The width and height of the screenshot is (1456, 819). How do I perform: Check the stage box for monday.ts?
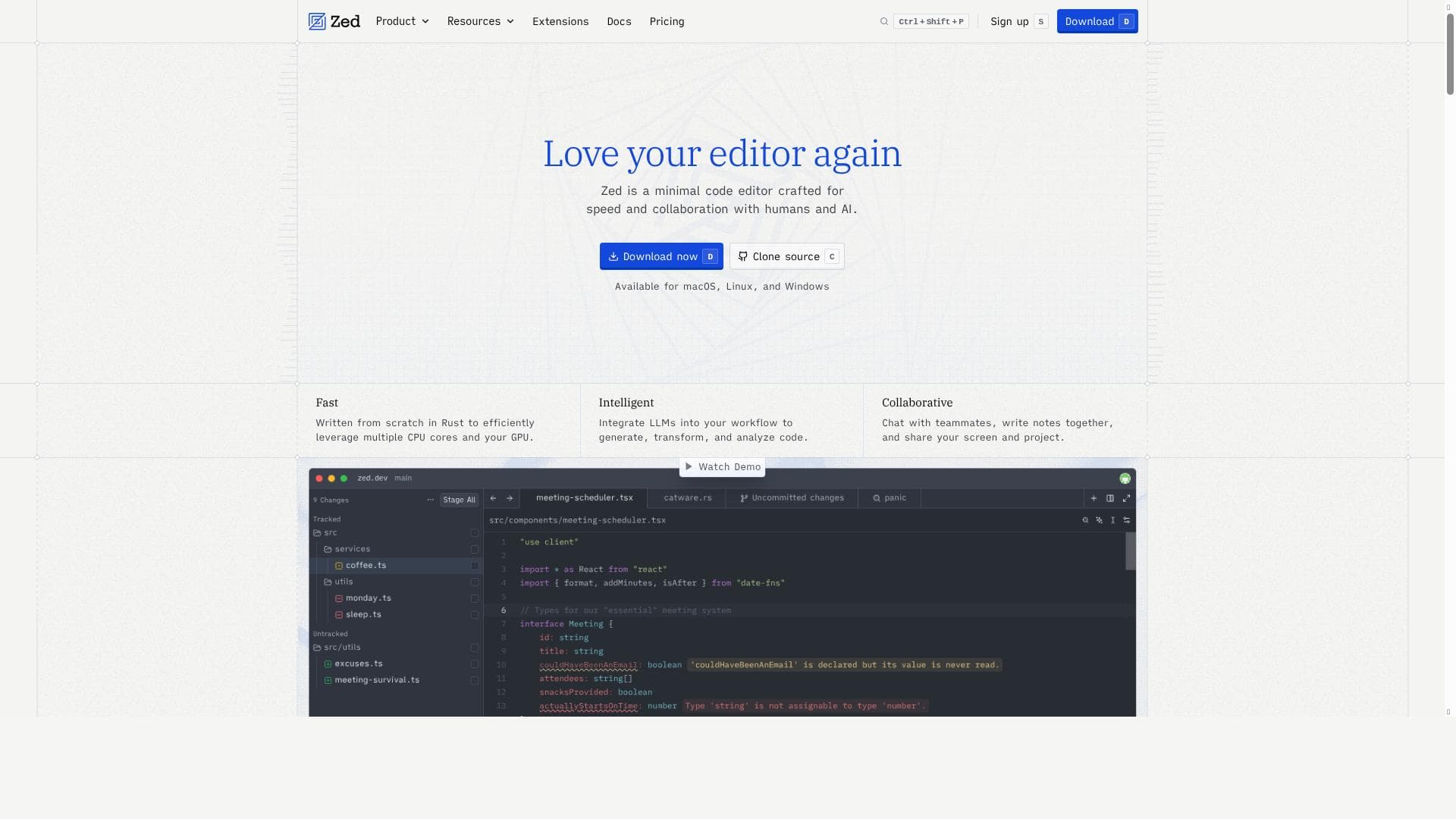click(x=475, y=598)
